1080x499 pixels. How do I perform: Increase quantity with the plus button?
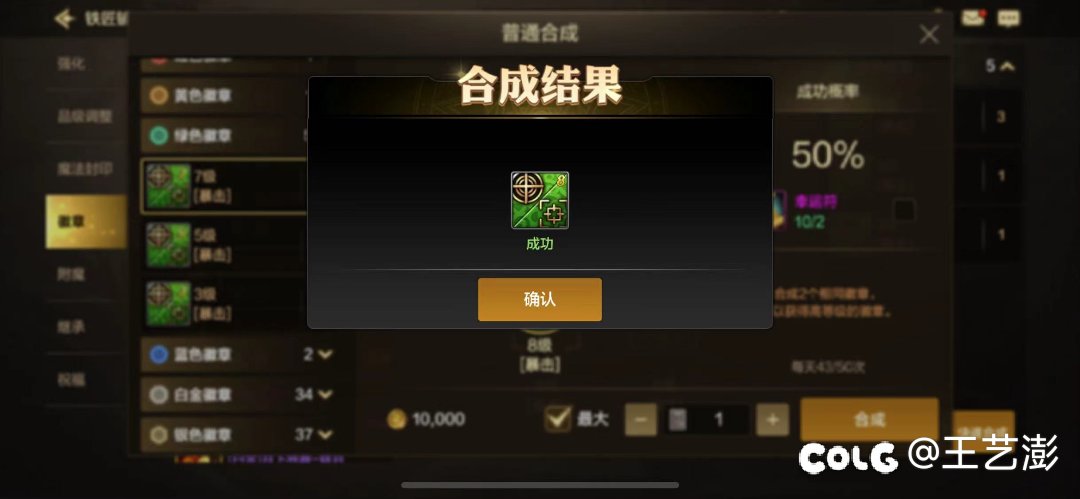click(772, 419)
